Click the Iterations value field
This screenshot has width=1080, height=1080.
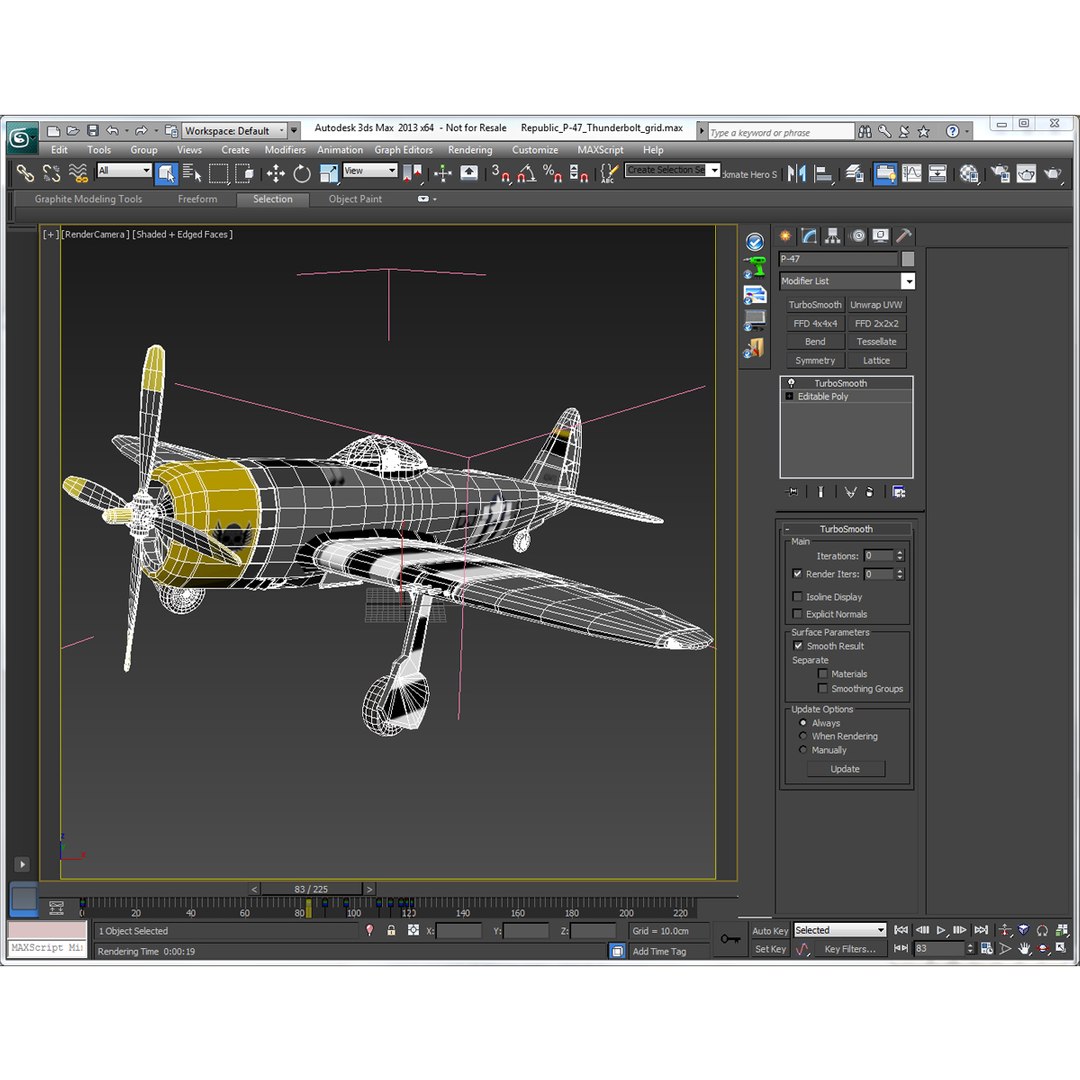(879, 555)
